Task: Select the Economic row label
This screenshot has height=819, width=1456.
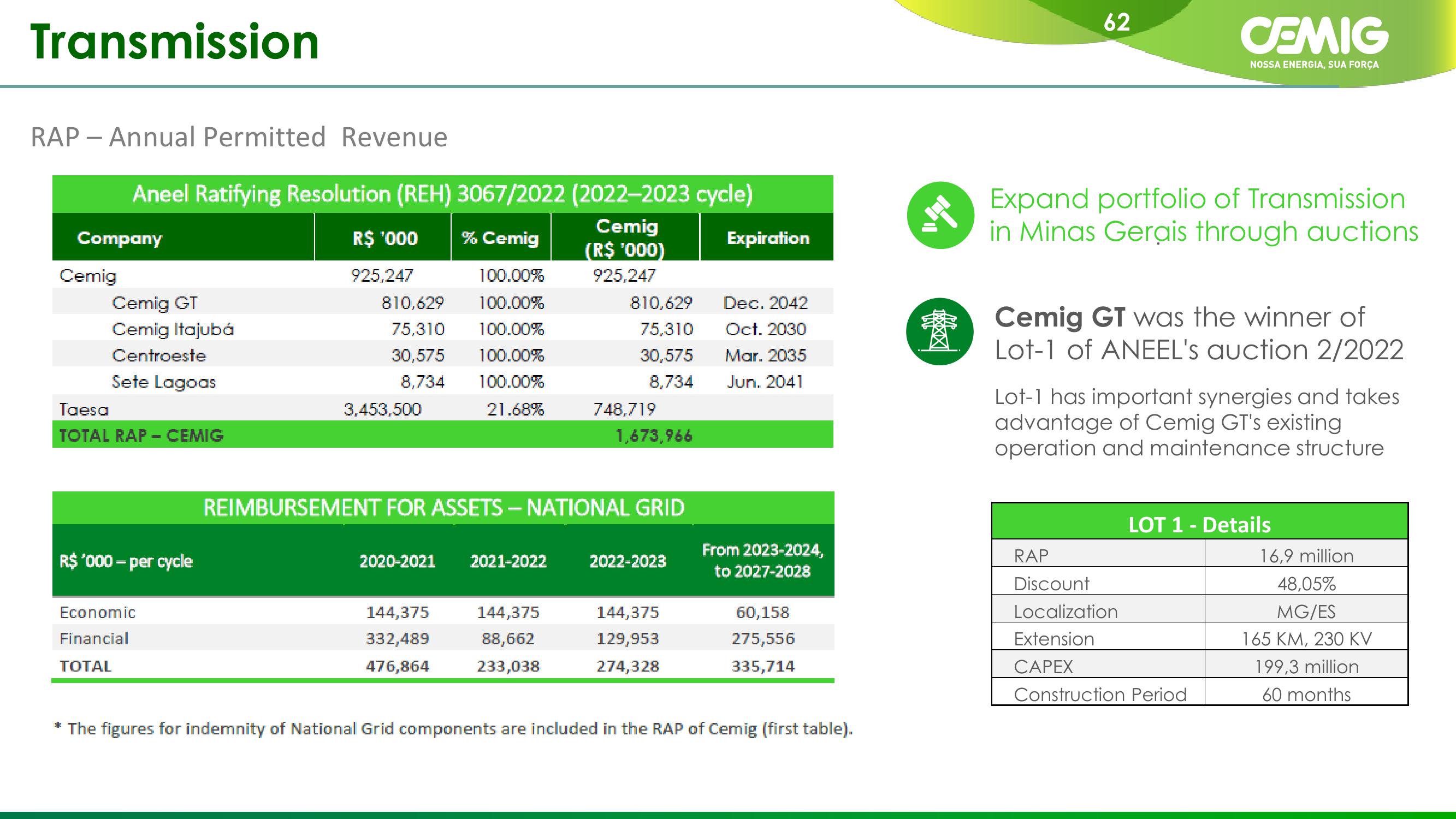Action: point(98,613)
